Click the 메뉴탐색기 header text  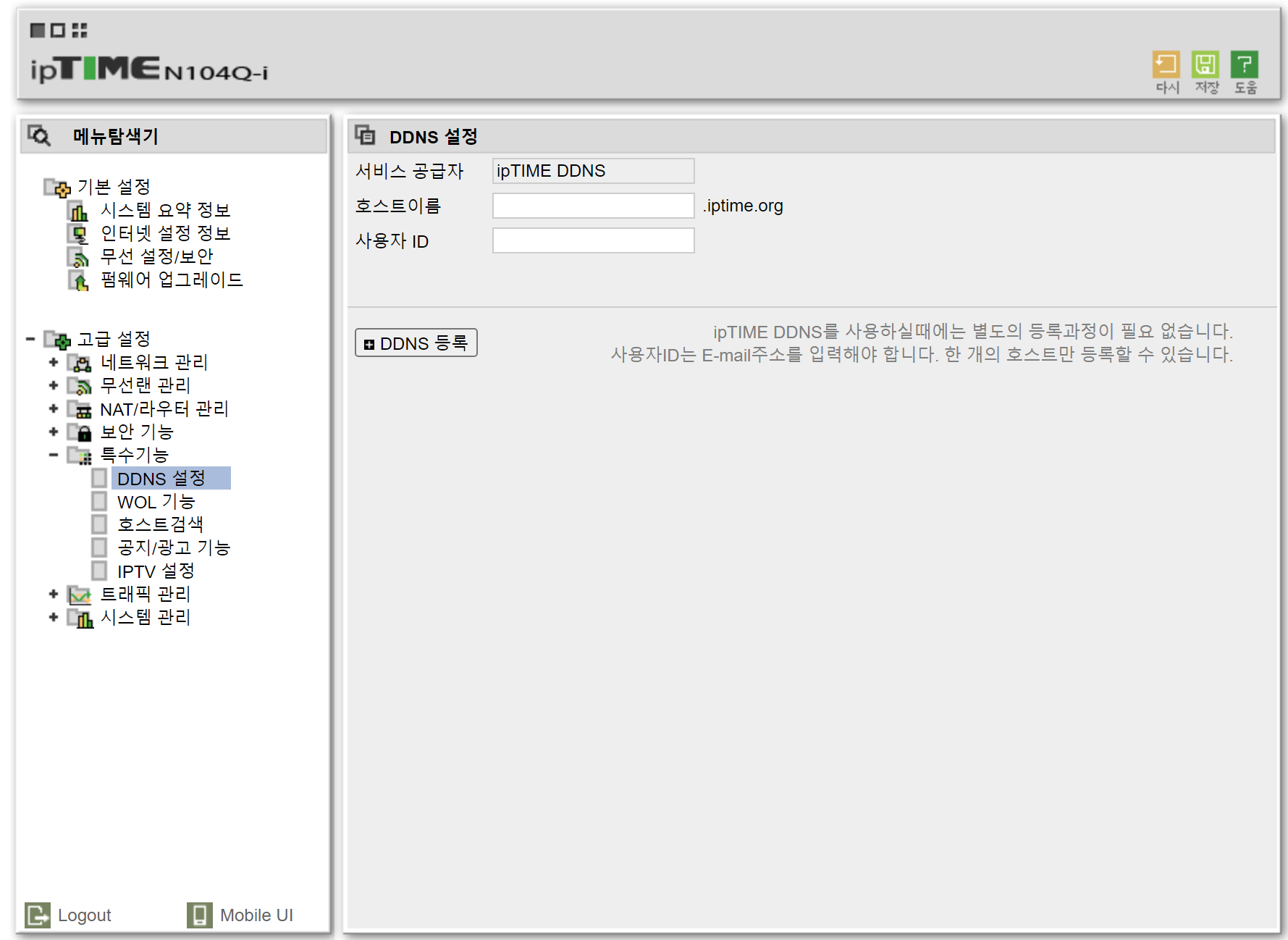(116, 136)
